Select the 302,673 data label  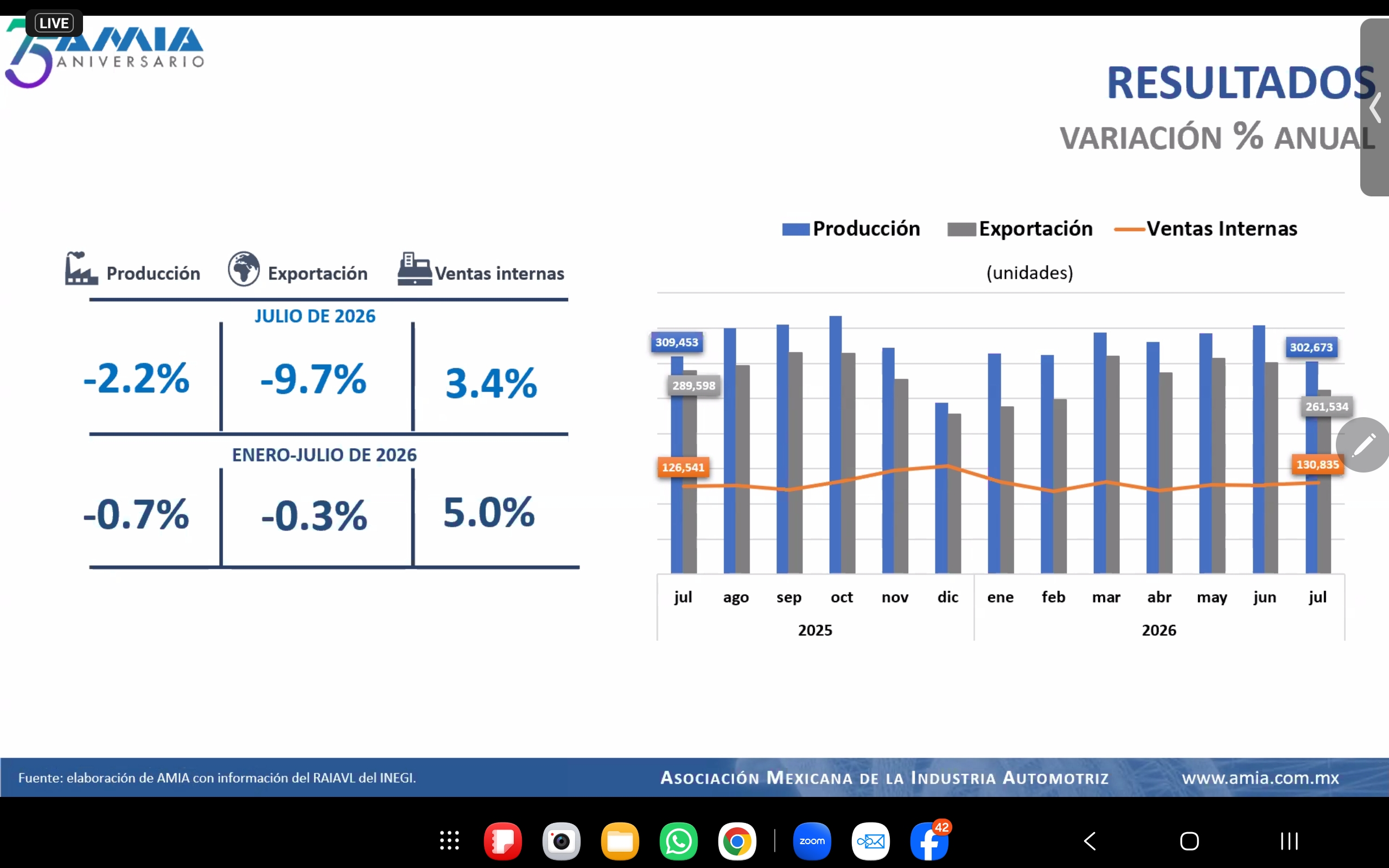tap(1311, 347)
